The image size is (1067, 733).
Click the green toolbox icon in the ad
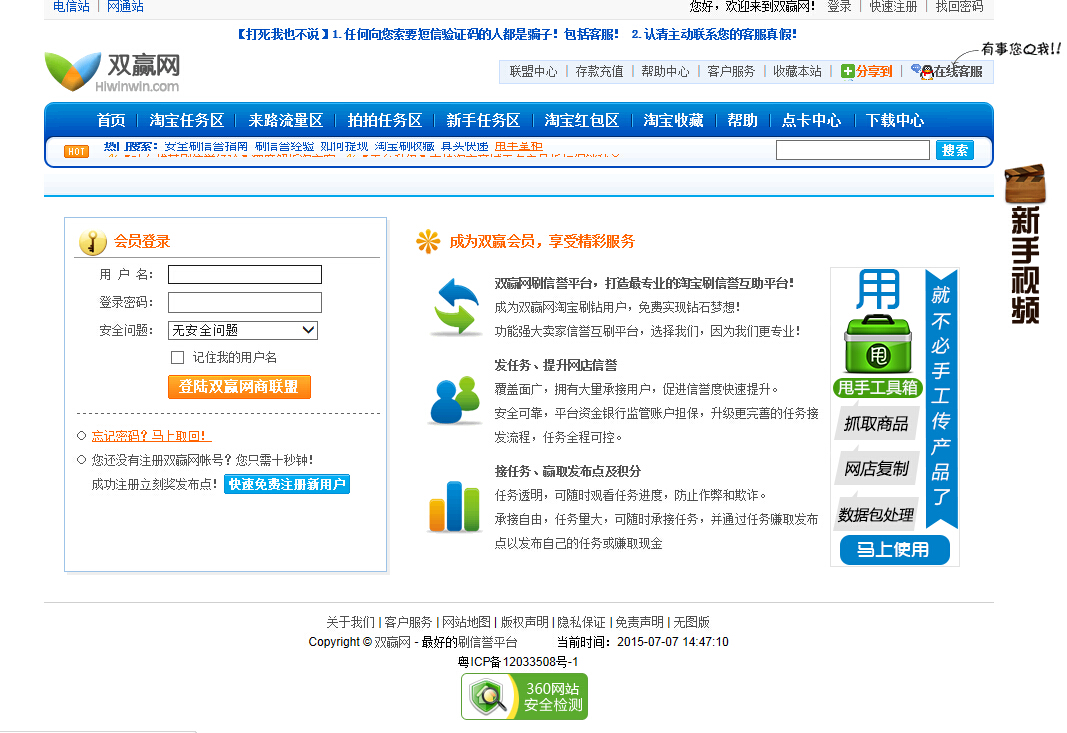pyautogui.click(x=877, y=344)
